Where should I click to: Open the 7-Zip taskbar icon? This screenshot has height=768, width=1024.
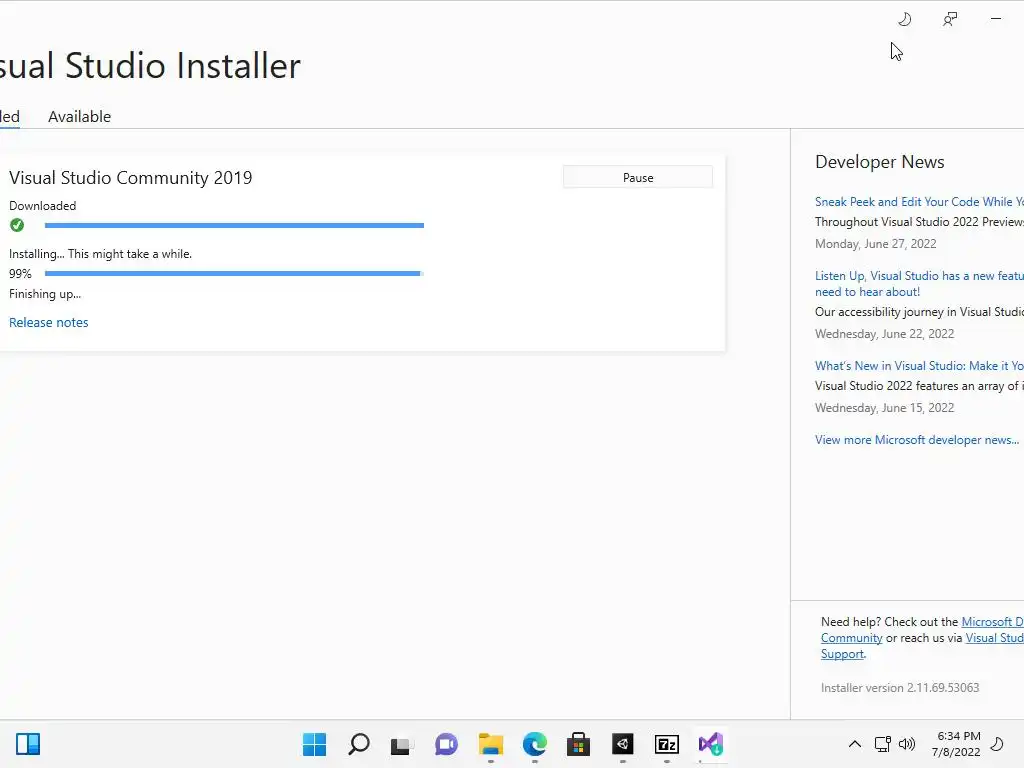click(667, 744)
